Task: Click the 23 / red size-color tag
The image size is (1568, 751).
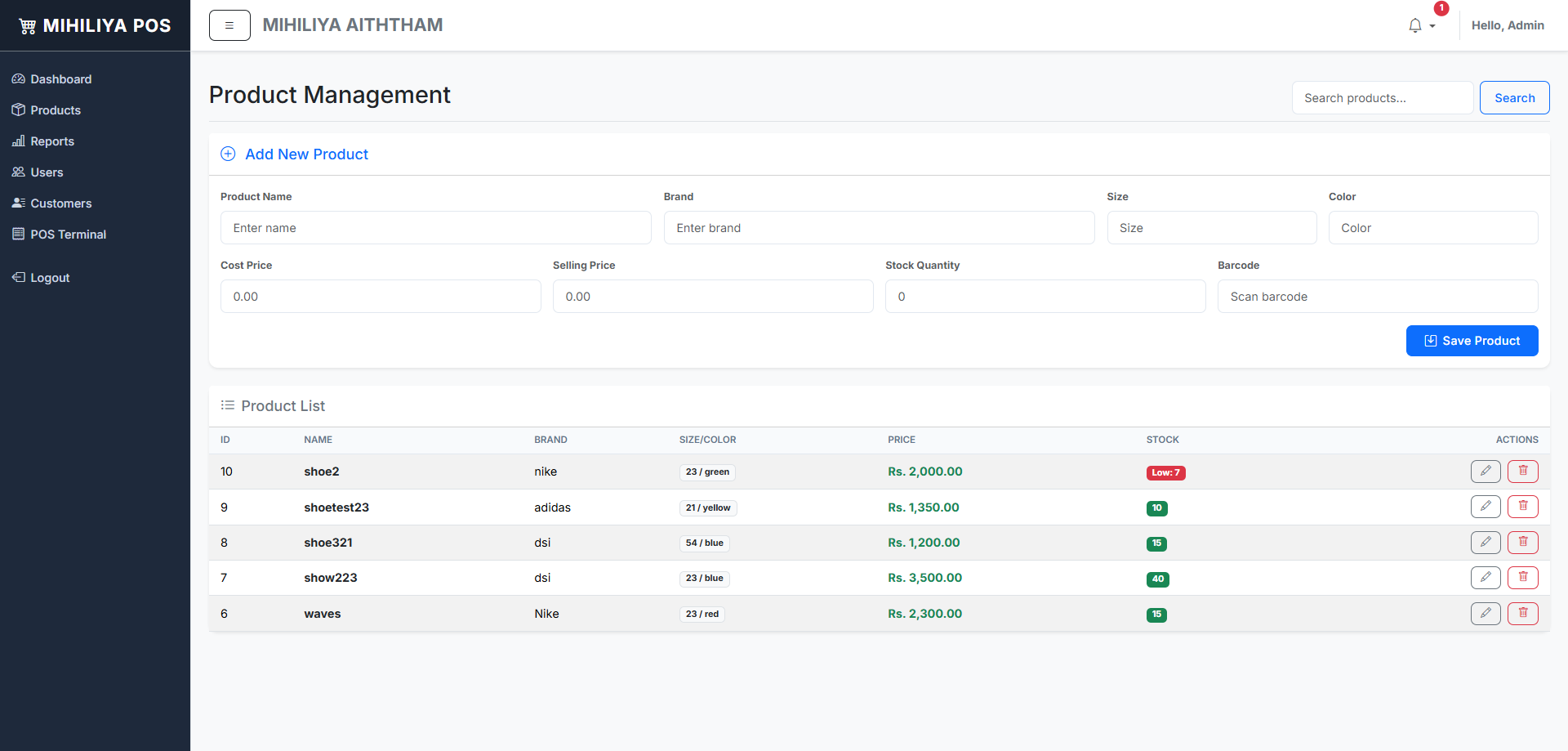Action: pos(702,615)
